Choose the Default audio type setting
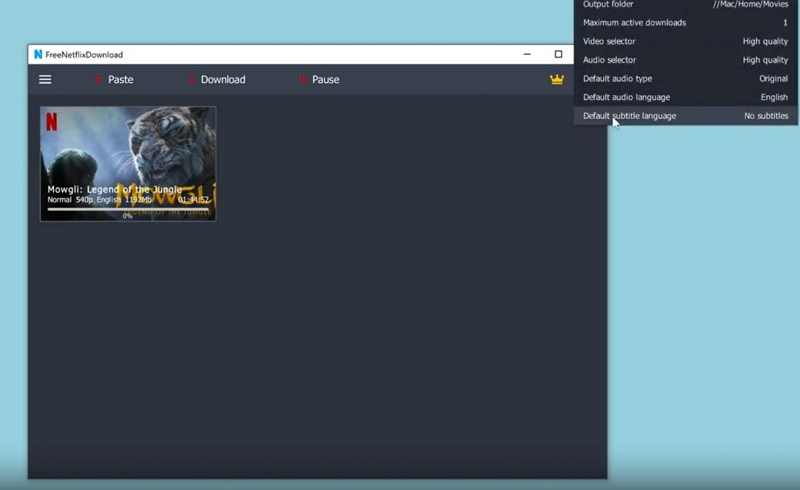The image size is (800, 490). tap(685, 79)
